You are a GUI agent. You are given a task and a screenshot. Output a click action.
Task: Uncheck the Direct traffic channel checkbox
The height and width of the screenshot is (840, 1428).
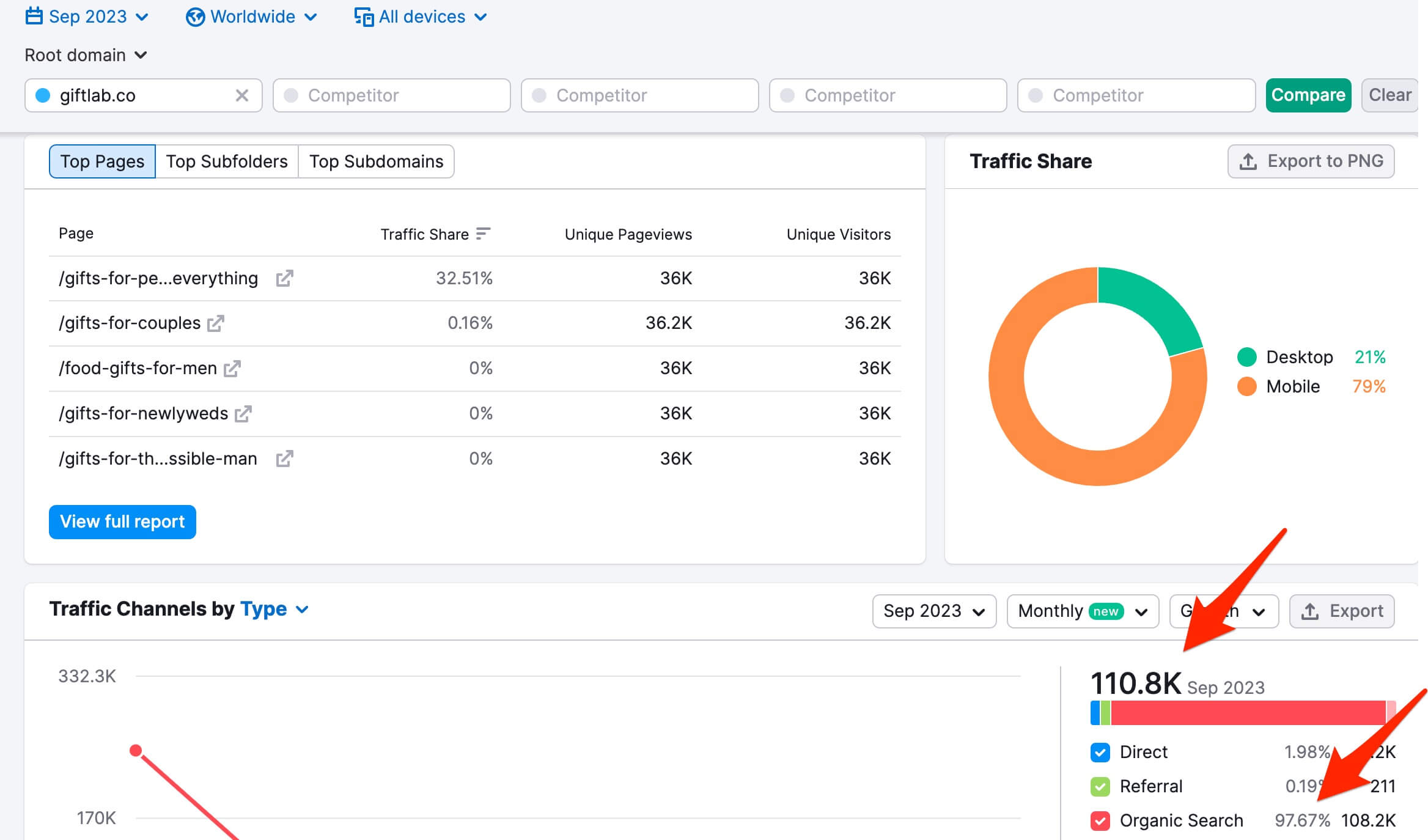1100,752
